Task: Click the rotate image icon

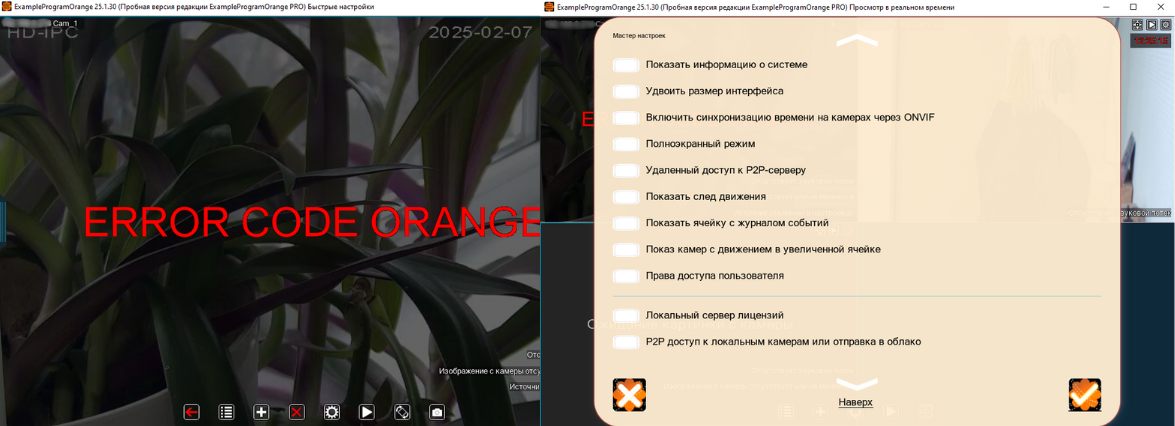Action: tap(401, 412)
